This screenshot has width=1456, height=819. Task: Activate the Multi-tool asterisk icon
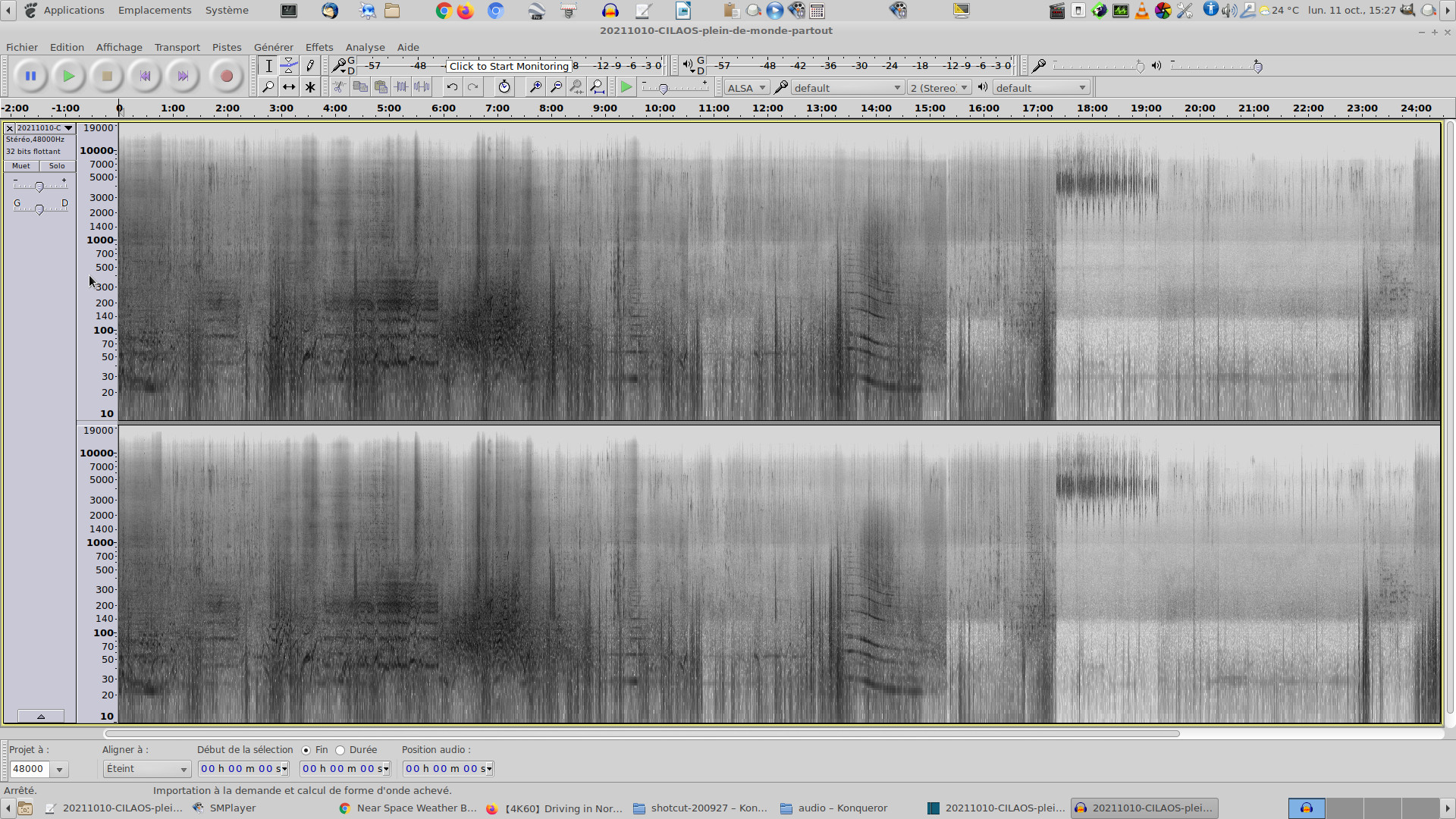click(x=310, y=87)
